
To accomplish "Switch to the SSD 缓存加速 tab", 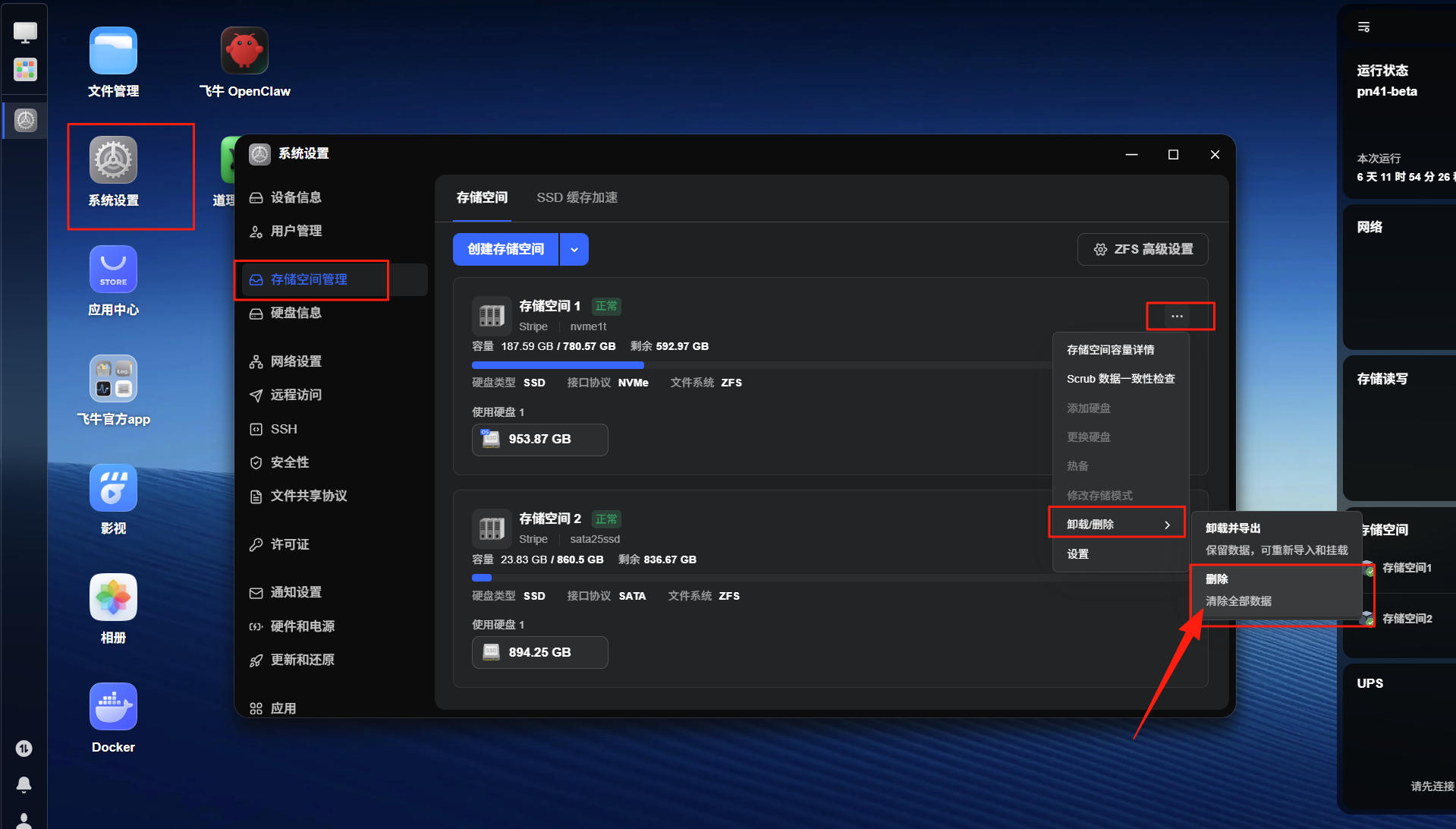I will pos(577,197).
